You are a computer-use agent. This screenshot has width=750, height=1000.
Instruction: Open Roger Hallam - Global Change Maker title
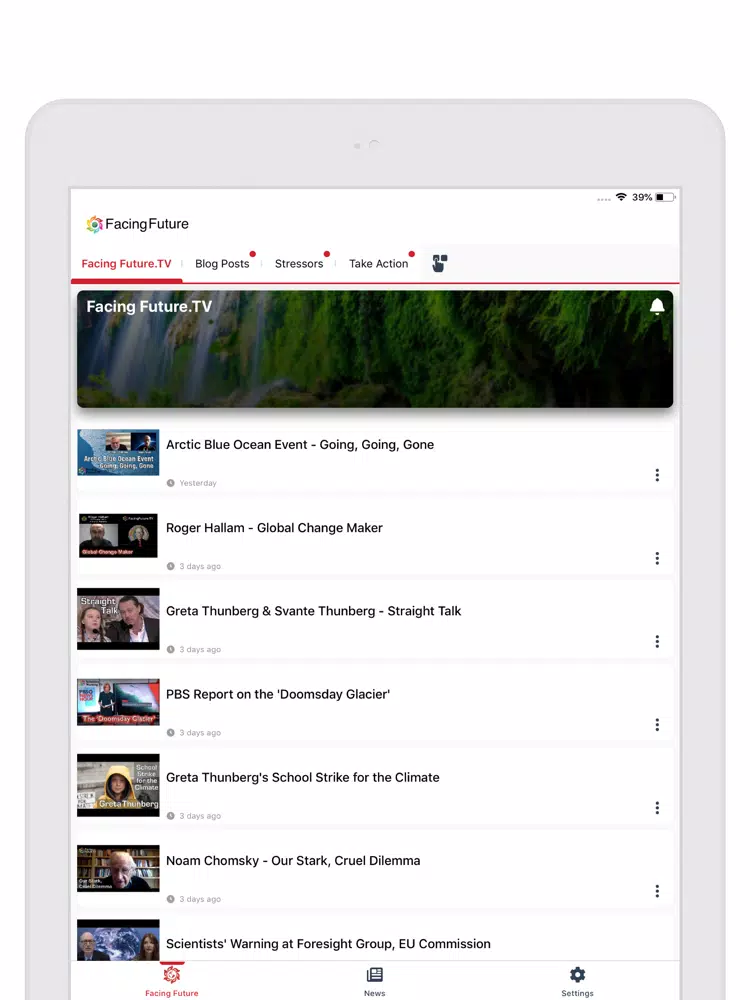pos(274,528)
